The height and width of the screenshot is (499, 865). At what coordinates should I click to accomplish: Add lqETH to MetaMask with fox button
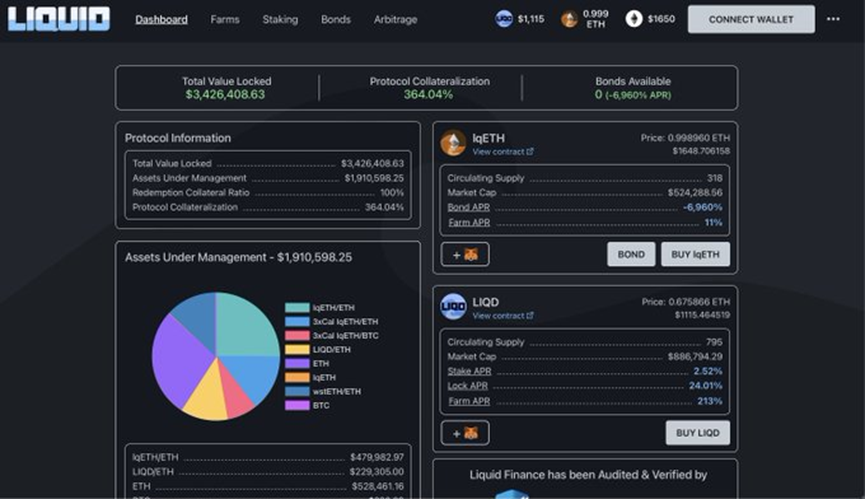(464, 254)
